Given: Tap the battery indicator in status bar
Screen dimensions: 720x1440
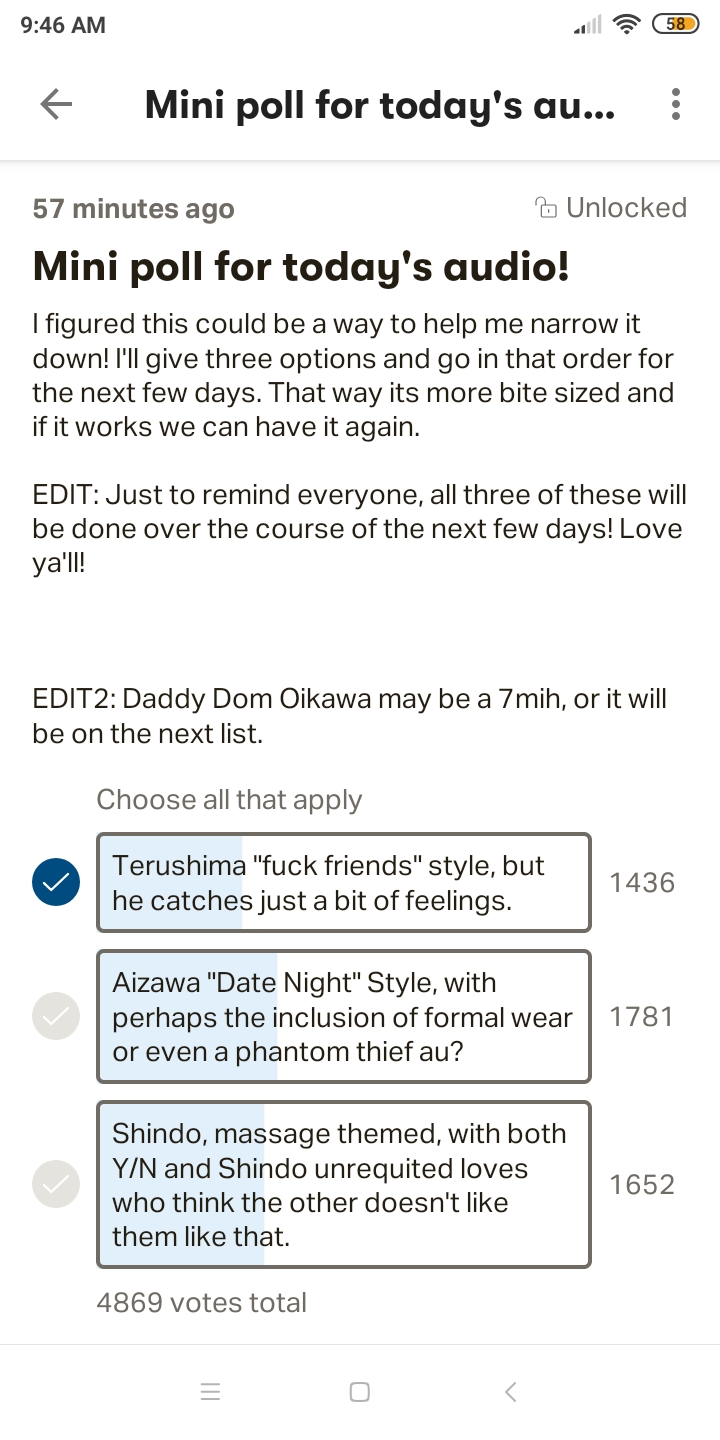Looking at the screenshot, I should 675,25.
